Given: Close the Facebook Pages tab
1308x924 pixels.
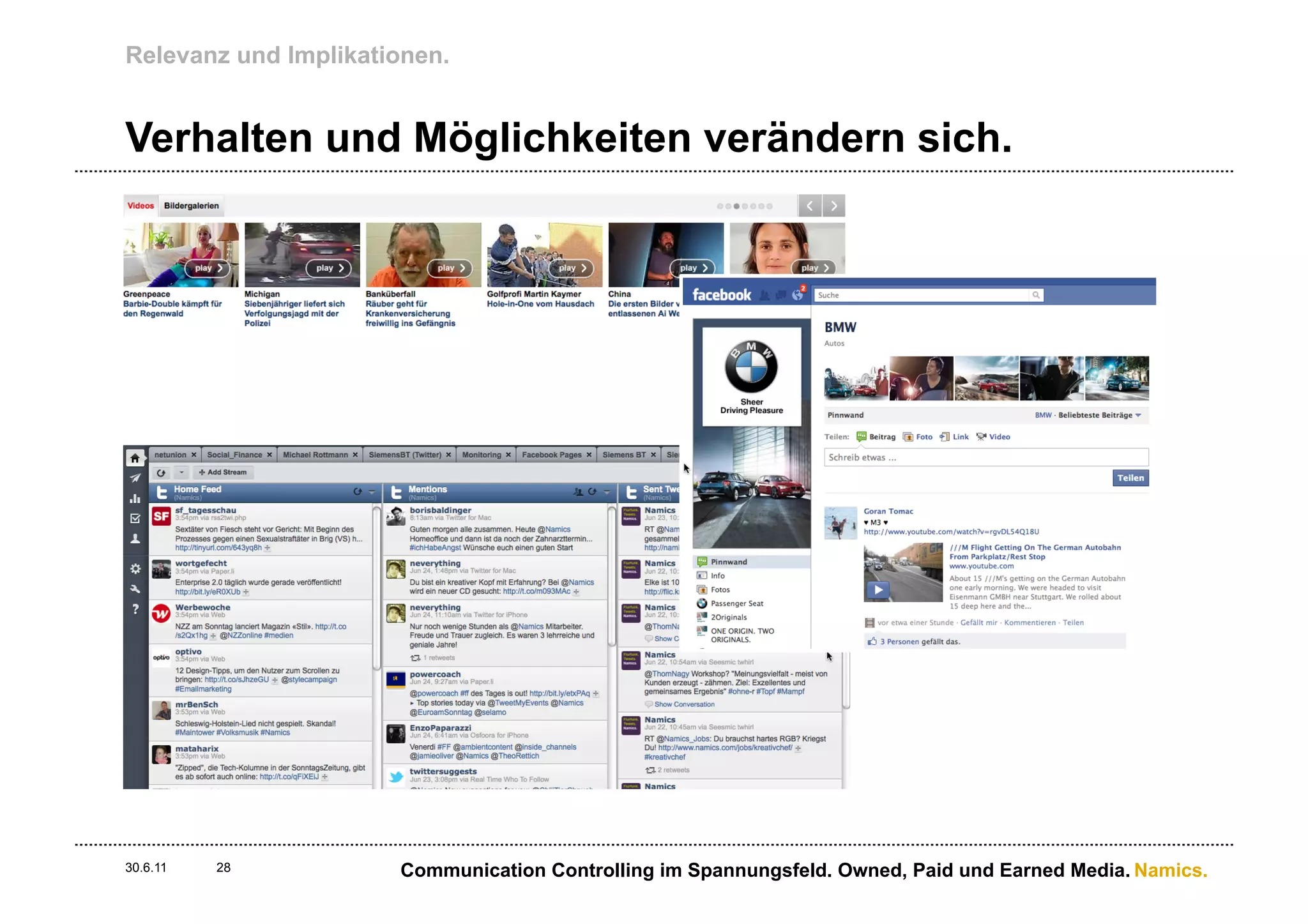Looking at the screenshot, I should point(589,455).
